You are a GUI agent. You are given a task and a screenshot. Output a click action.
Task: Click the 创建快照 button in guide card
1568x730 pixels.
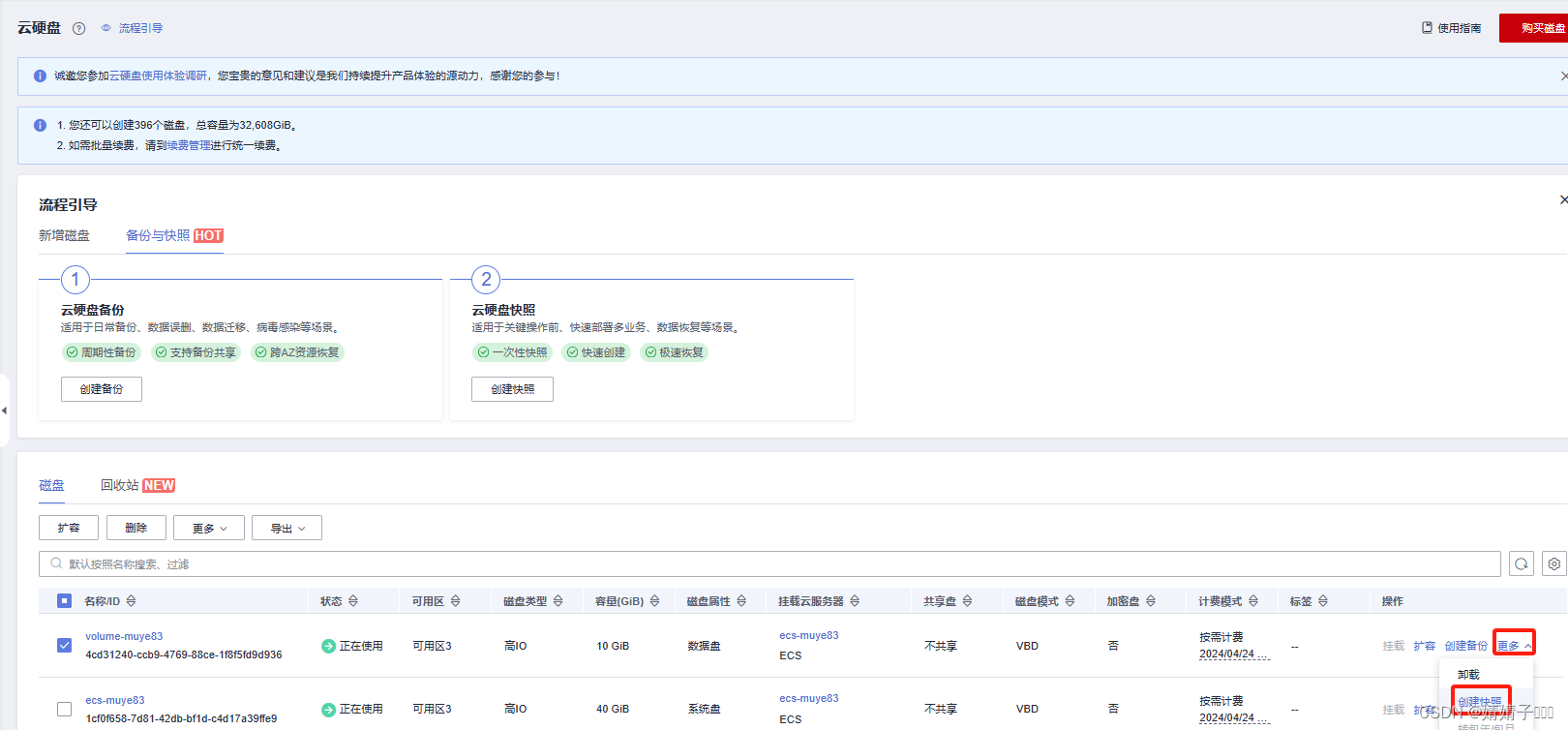[512, 389]
